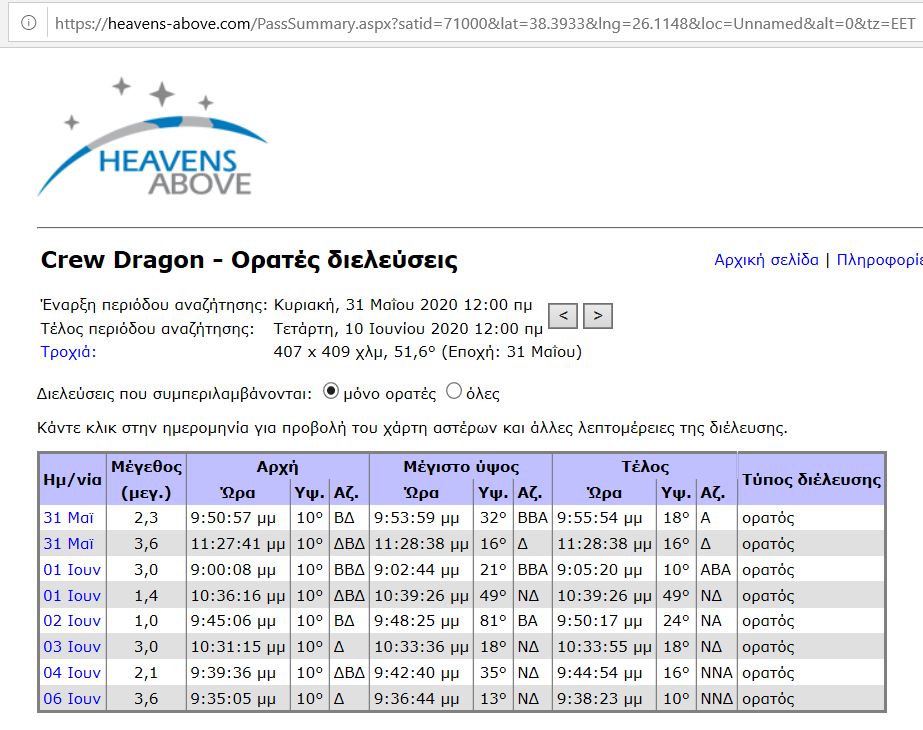This screenshot has width=923, height=730.
Task: Go to next search period with > button
Action: coord(598,316)
